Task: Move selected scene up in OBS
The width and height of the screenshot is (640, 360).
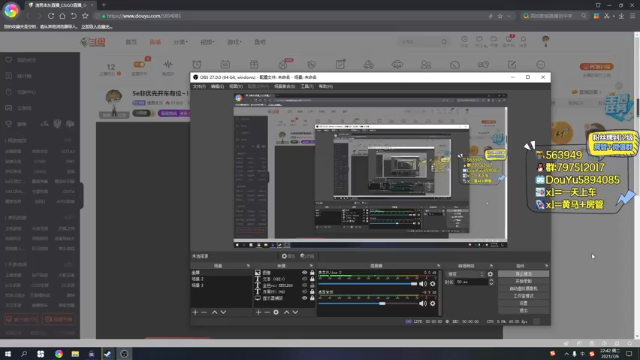Action: pos(214,312)
